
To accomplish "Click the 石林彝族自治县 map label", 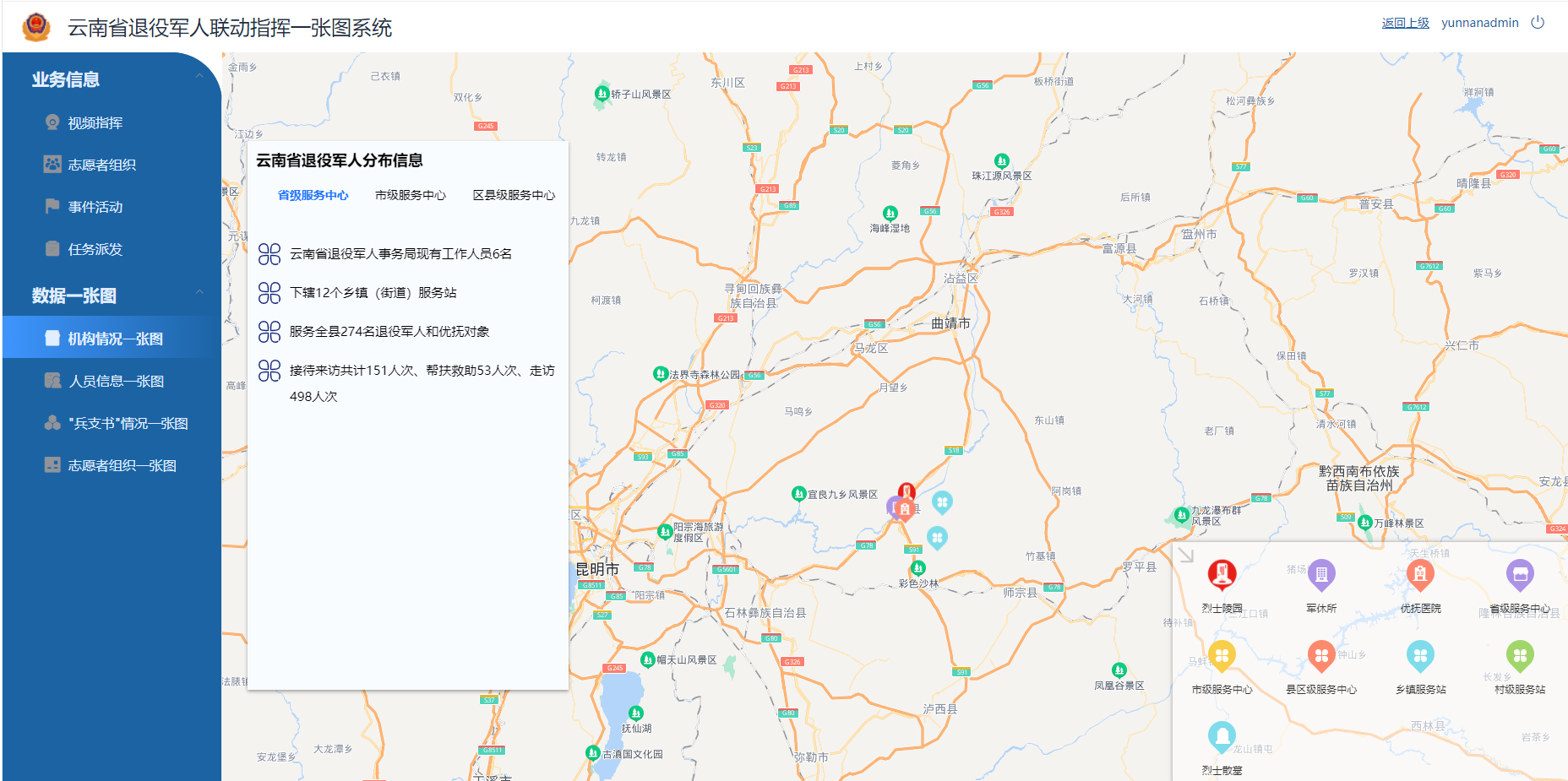I will pyautogui.click(x=765, y=613).
